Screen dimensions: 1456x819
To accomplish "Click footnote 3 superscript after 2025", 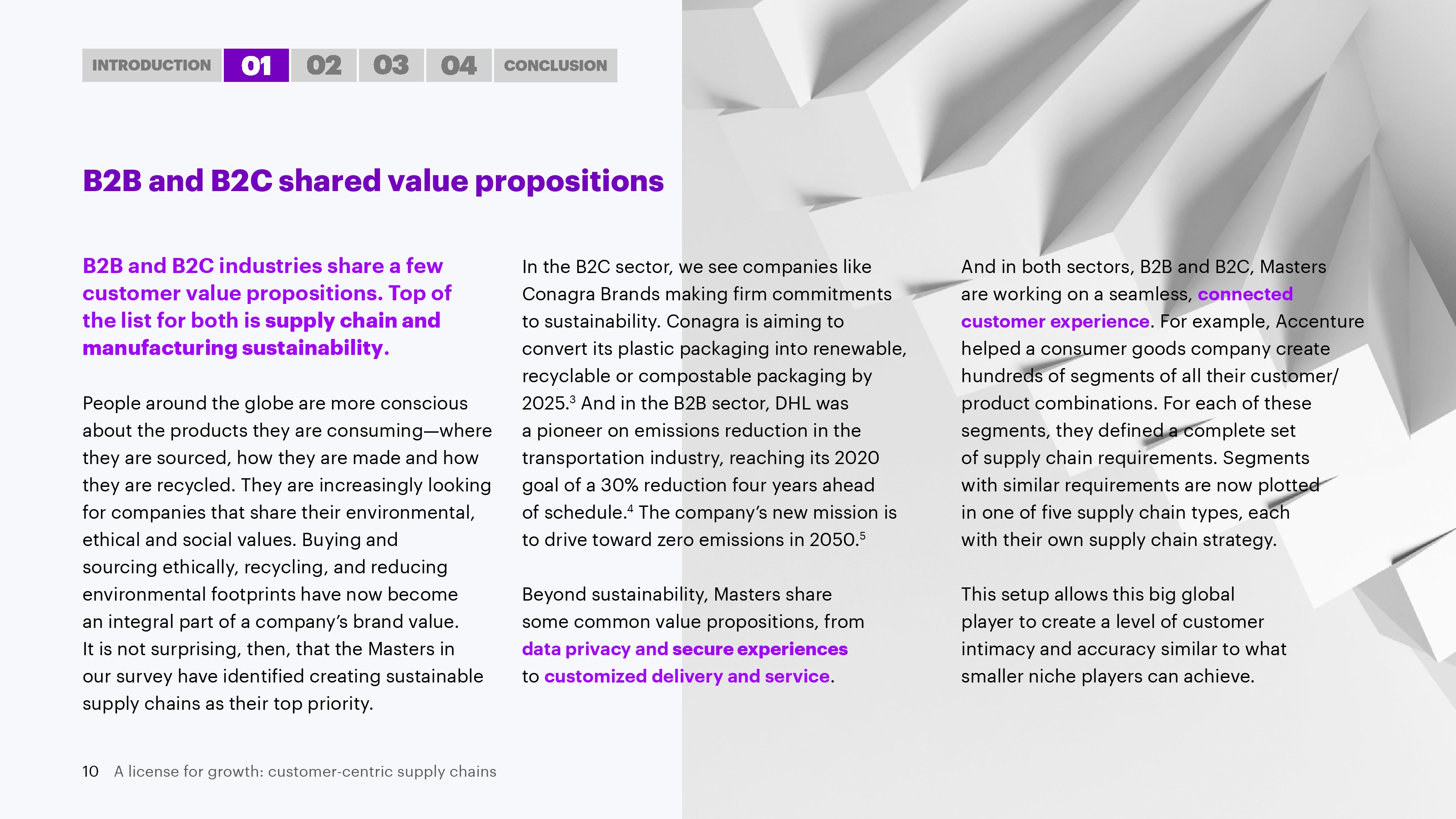I will (x=572, y=399).
